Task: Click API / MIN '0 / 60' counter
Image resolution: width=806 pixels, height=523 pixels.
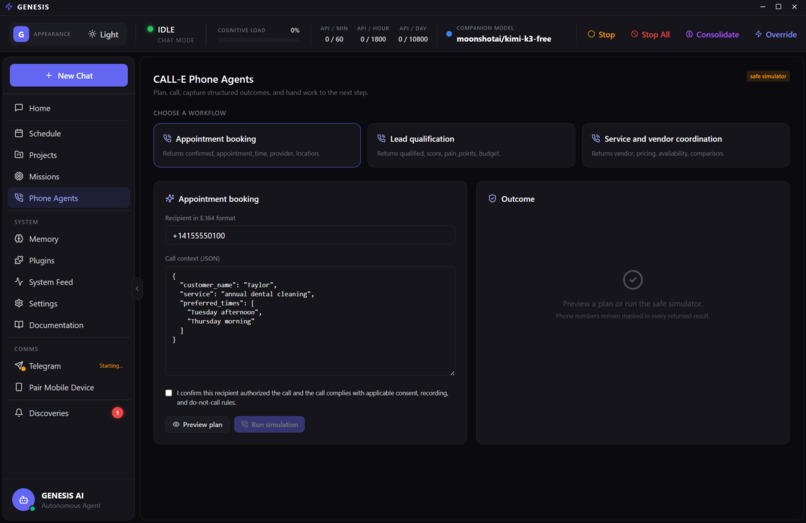Action: pyautogui.click(x=334, y=39)
